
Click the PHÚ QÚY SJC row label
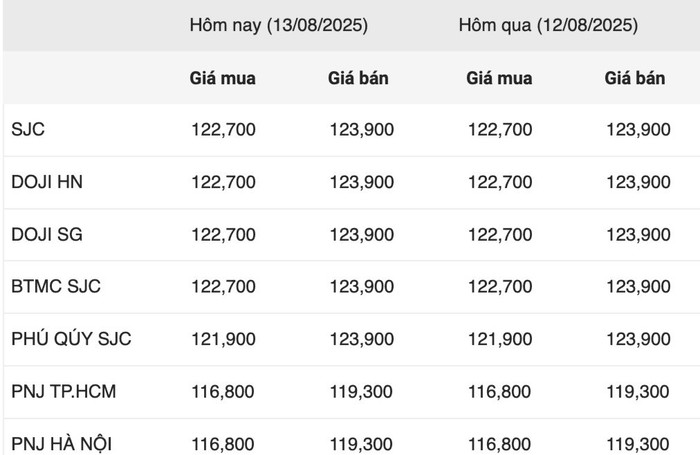point(71,338)
